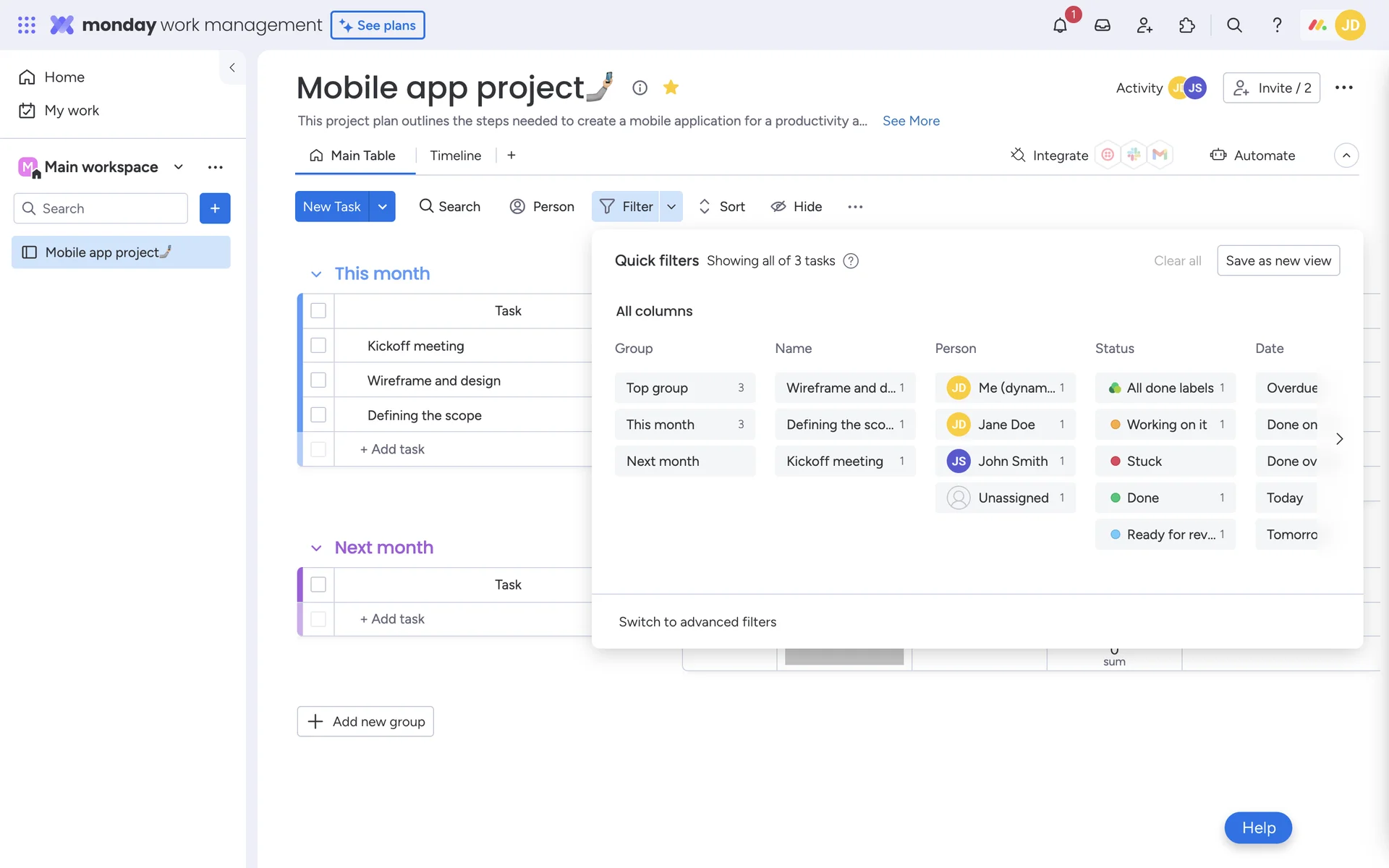Click the search magnifier in the top bar
This screenshot has width=1389, height=868.
1234,25
